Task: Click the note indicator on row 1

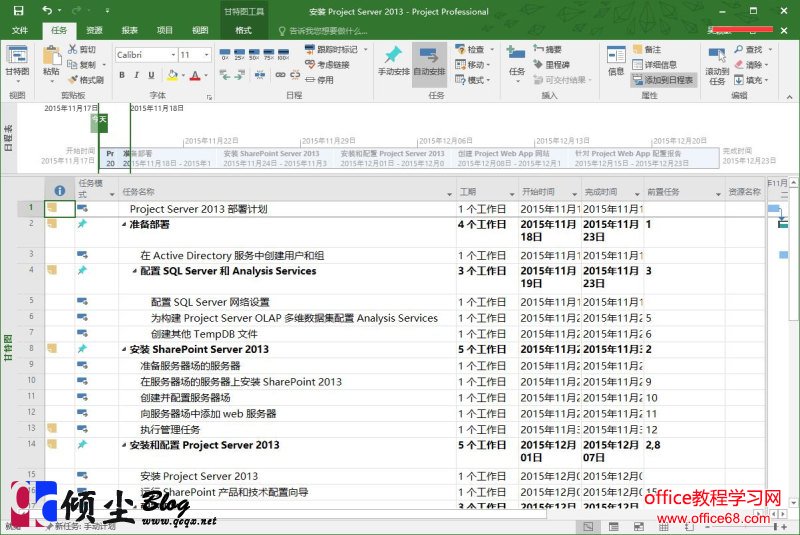Action: 52,208
